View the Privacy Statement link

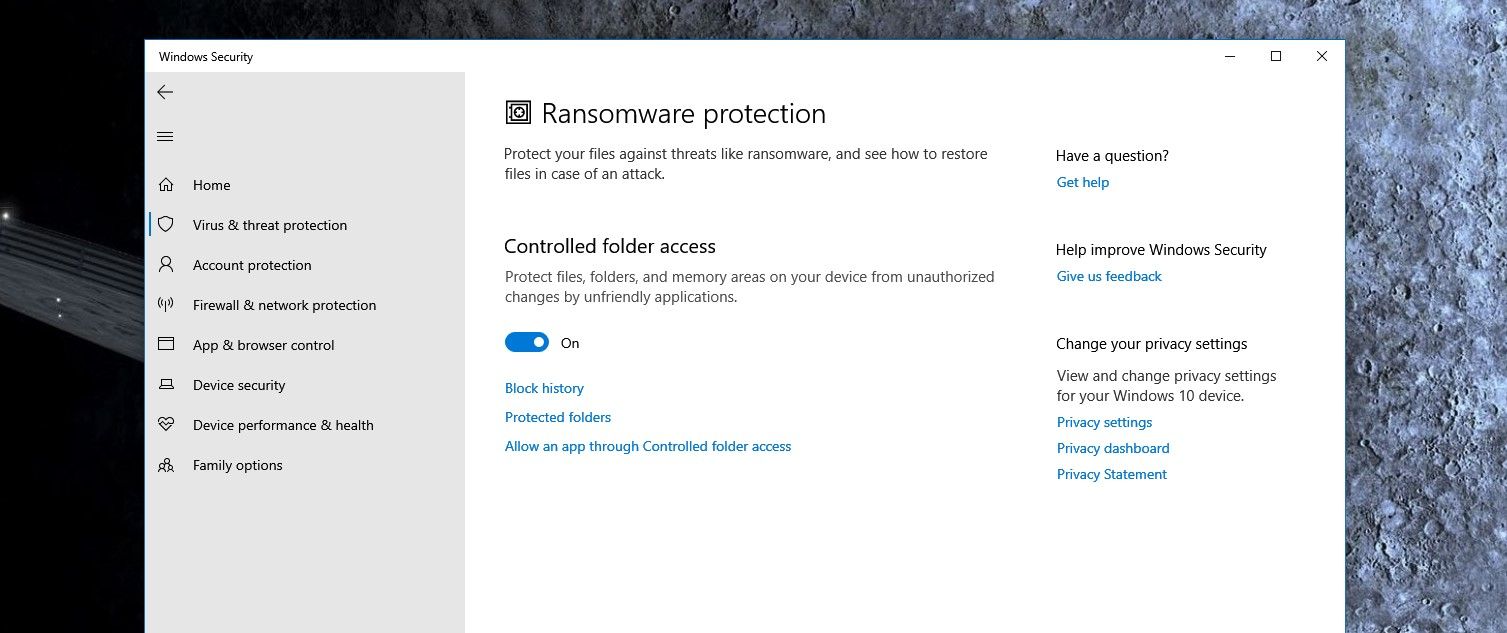[1112, 474]
